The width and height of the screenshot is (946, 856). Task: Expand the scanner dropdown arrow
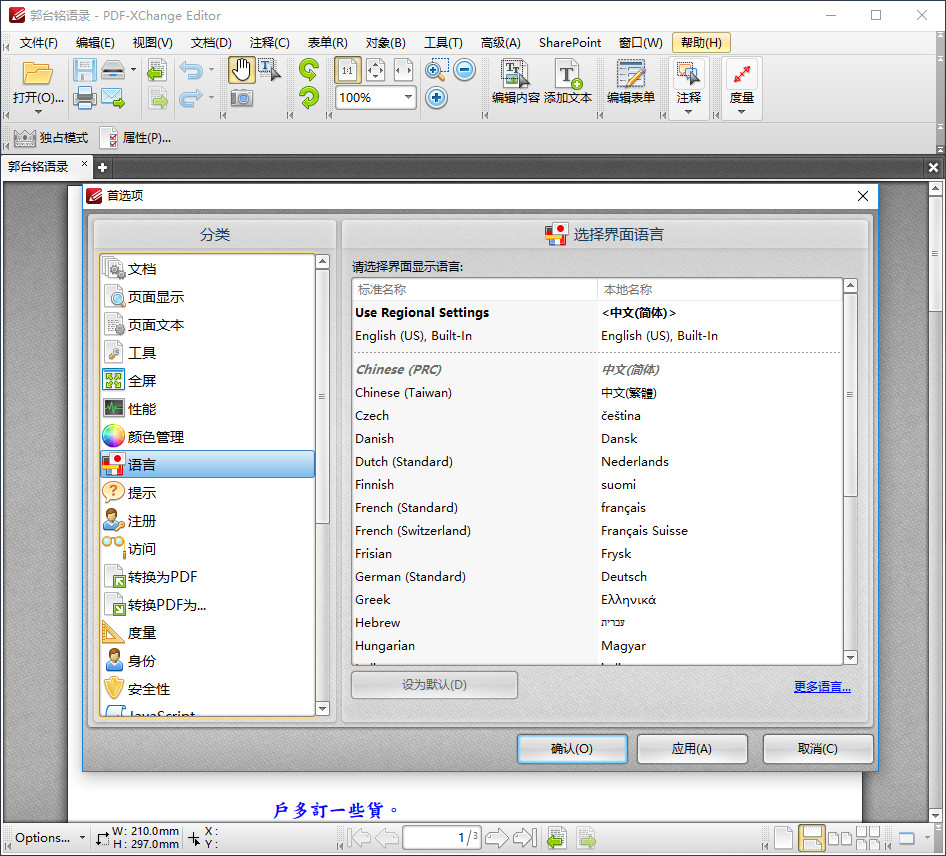pos(133,70)
